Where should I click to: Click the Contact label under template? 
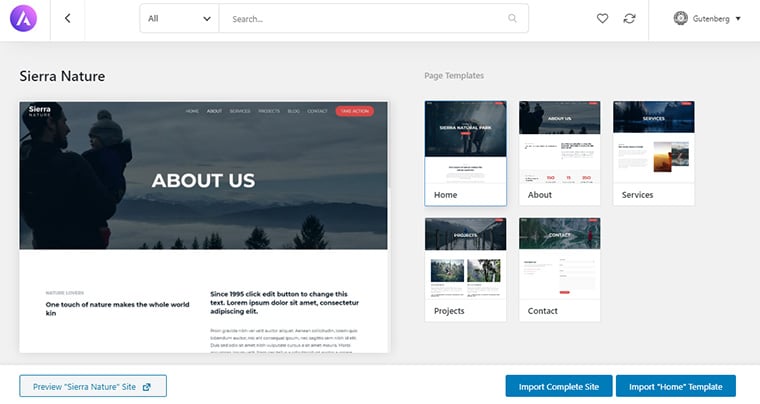542,311
